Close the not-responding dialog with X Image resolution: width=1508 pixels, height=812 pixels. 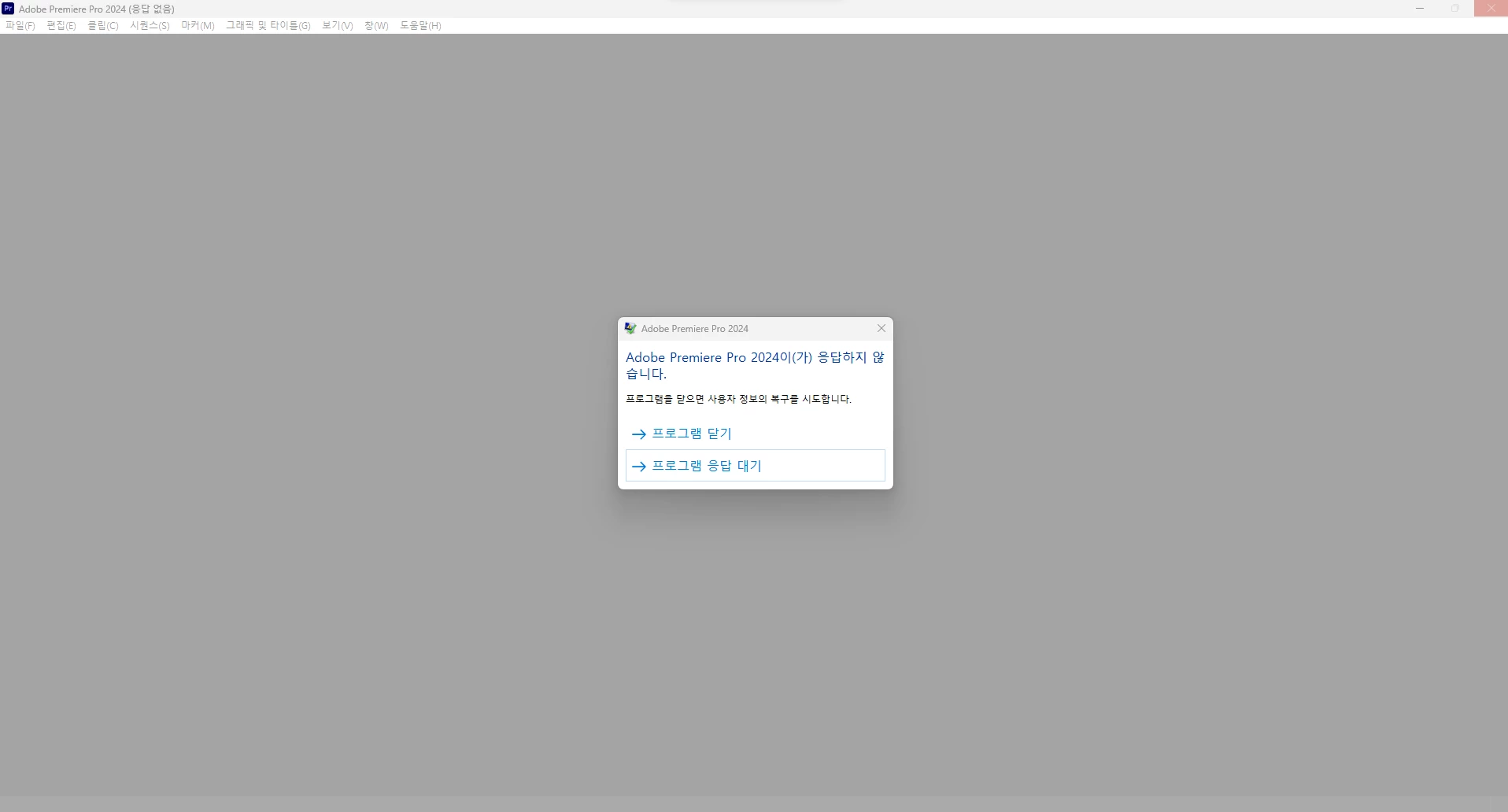coord(882,328)
